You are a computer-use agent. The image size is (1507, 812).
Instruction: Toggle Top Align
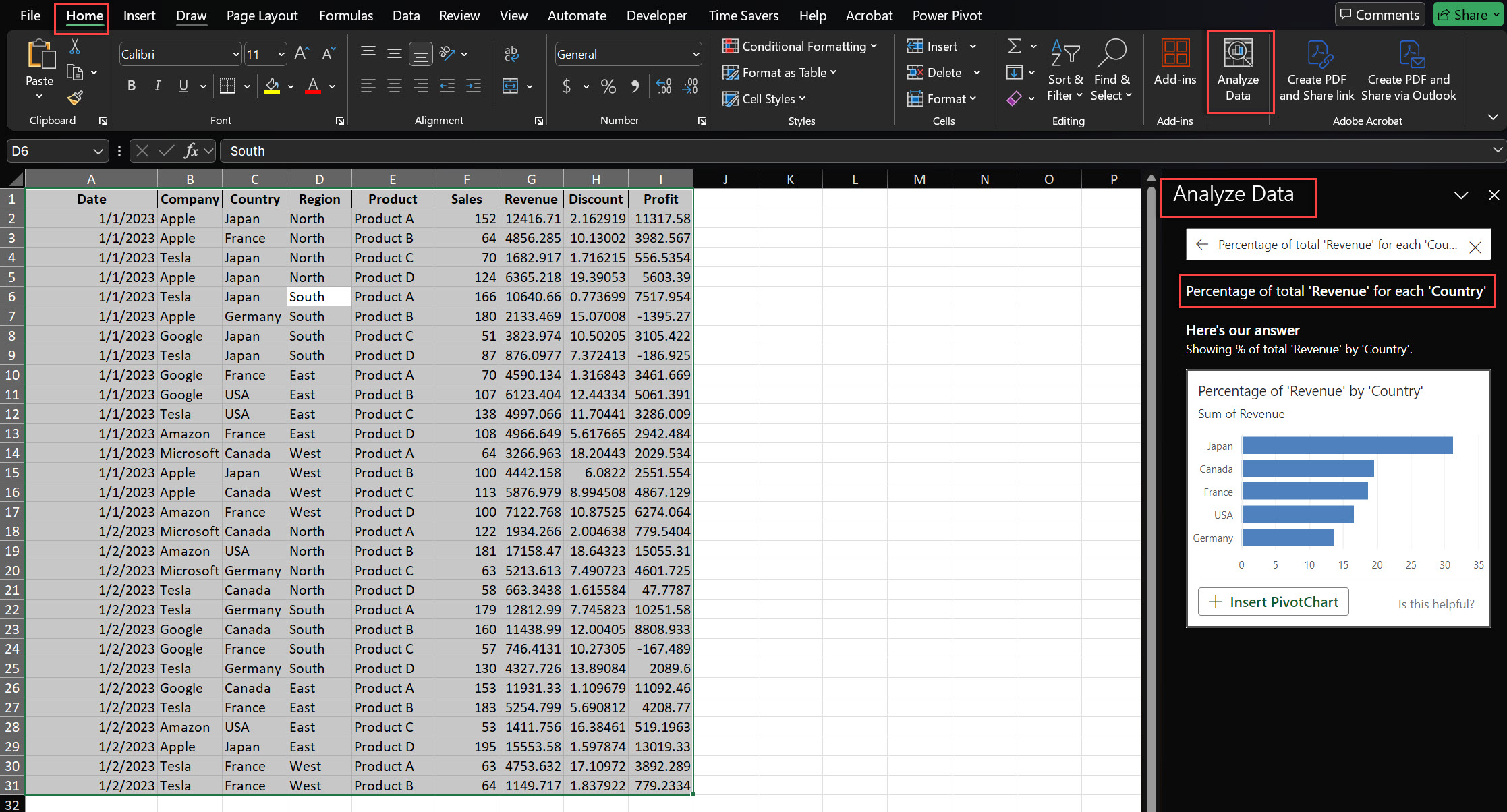coord(368,53)
